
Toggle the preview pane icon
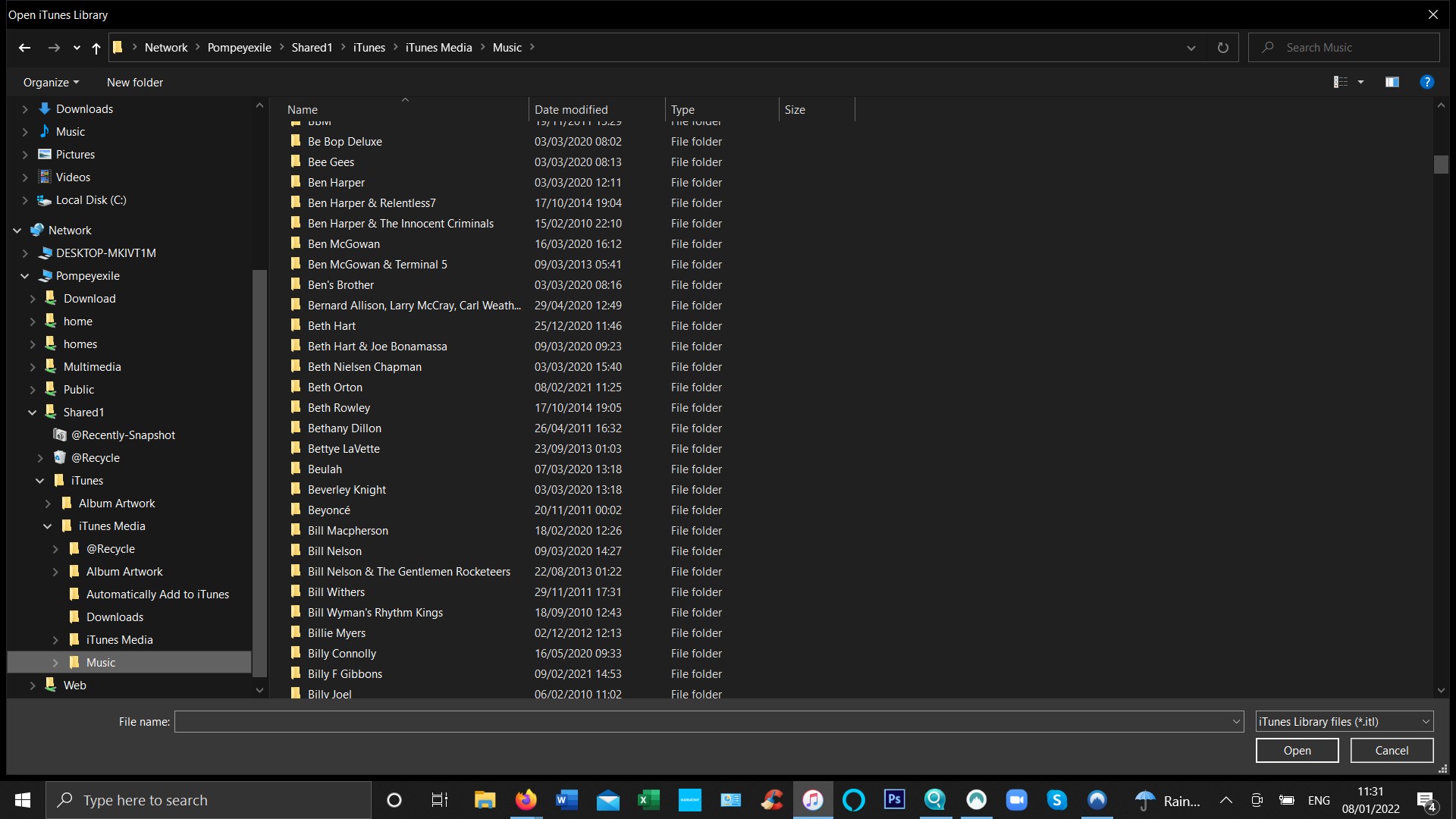pyautogui.click(x=1392, y=82)
